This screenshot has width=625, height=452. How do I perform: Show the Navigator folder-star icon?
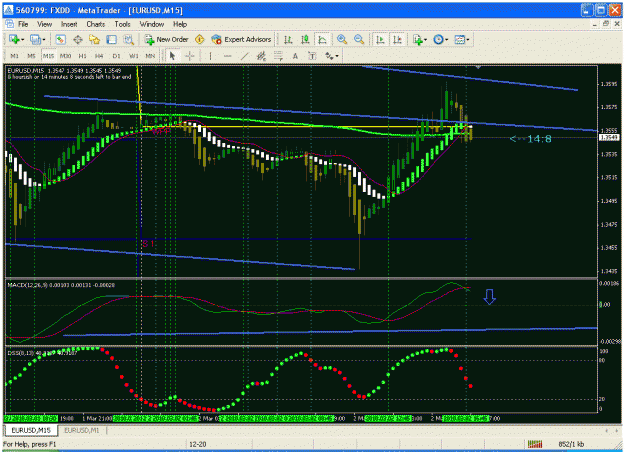tap(94, 39)
